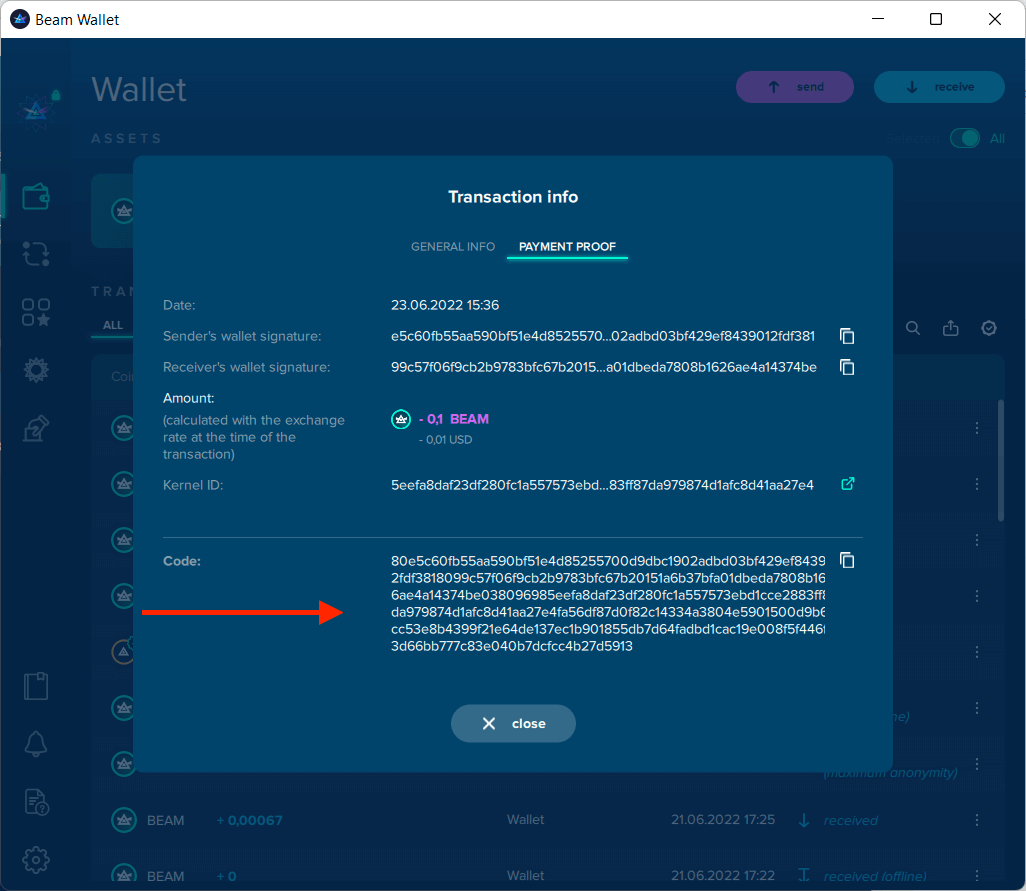Open the Wallet sidebar icon
Viewport: 1026px width, 891px height.
click(36, 196)
